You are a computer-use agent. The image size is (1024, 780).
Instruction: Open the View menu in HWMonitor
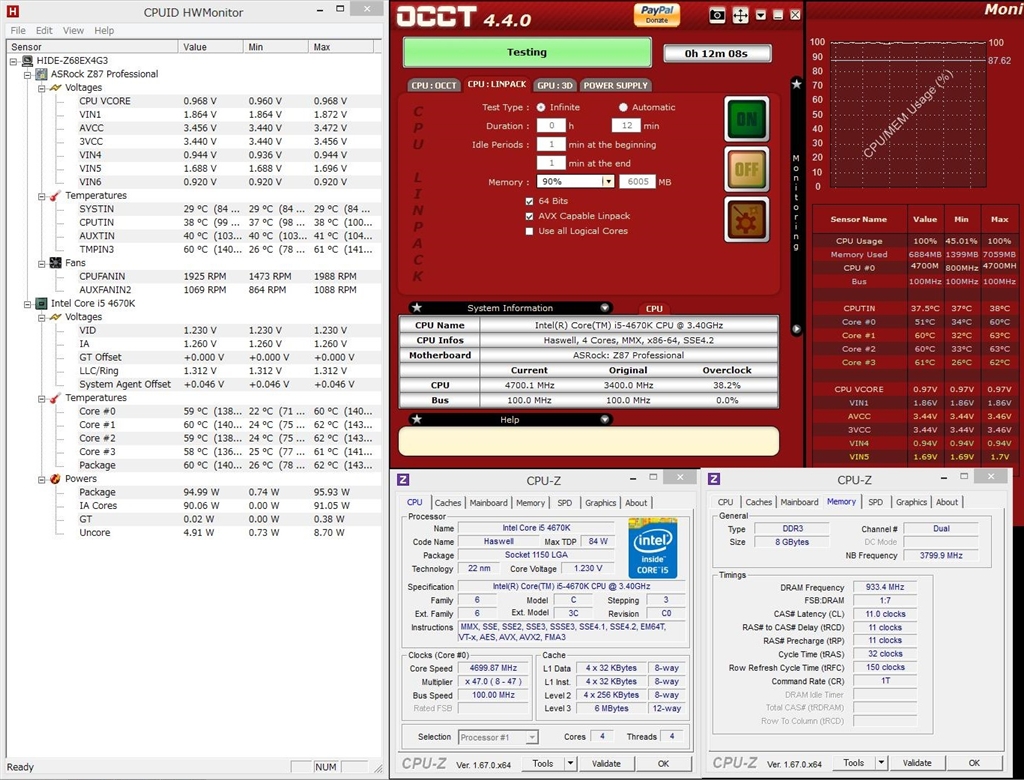pyautogui.click(x=73, y=31)
